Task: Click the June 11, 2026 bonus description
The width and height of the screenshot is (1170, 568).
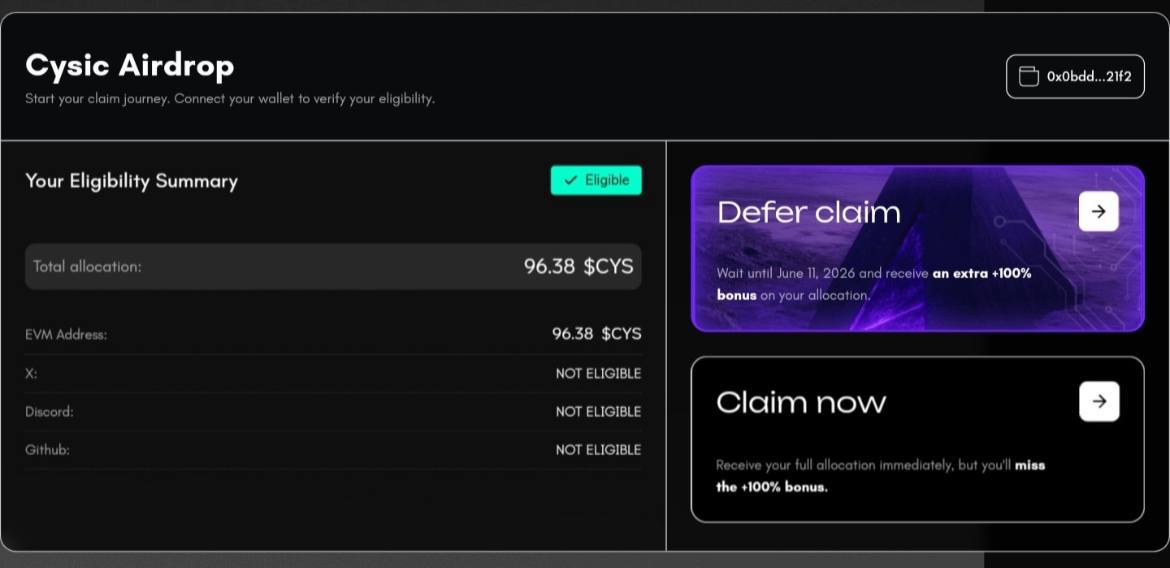Action: pyautogui.click(x=873, y=284)
